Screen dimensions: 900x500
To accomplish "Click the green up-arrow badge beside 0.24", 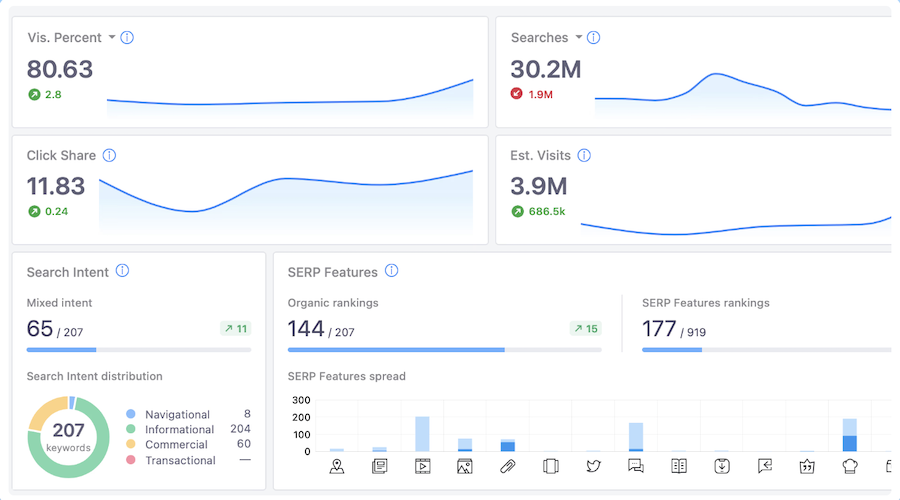I will coord(34,211).
